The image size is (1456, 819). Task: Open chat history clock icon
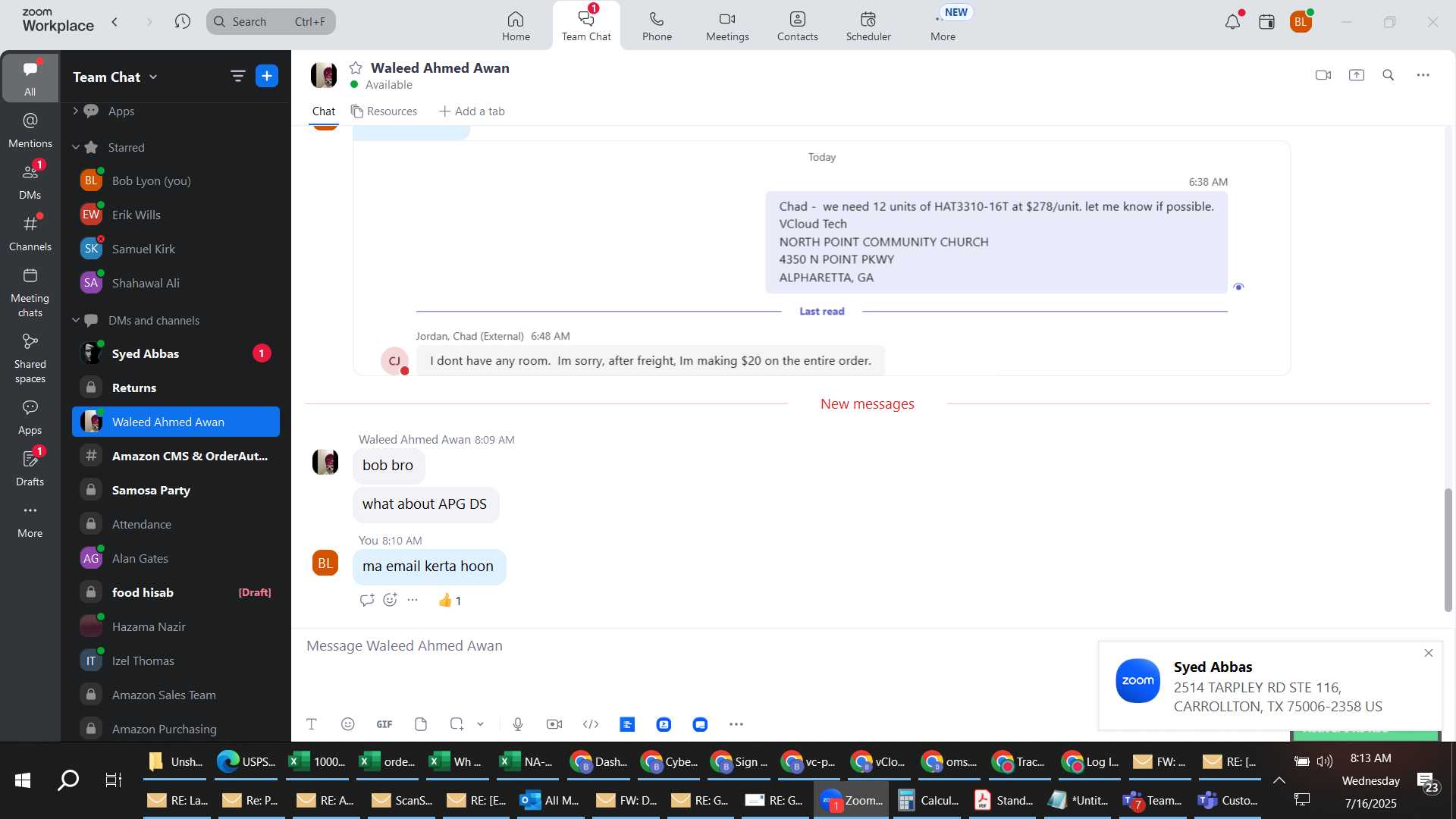[x=182, y=21]
